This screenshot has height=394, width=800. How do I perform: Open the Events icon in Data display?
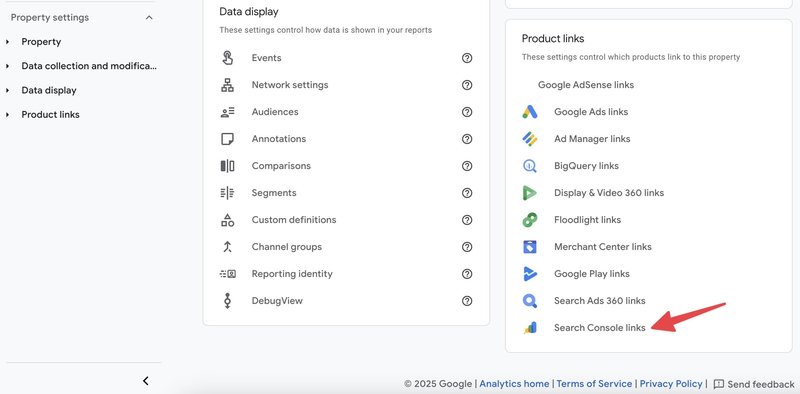(228, 58)
